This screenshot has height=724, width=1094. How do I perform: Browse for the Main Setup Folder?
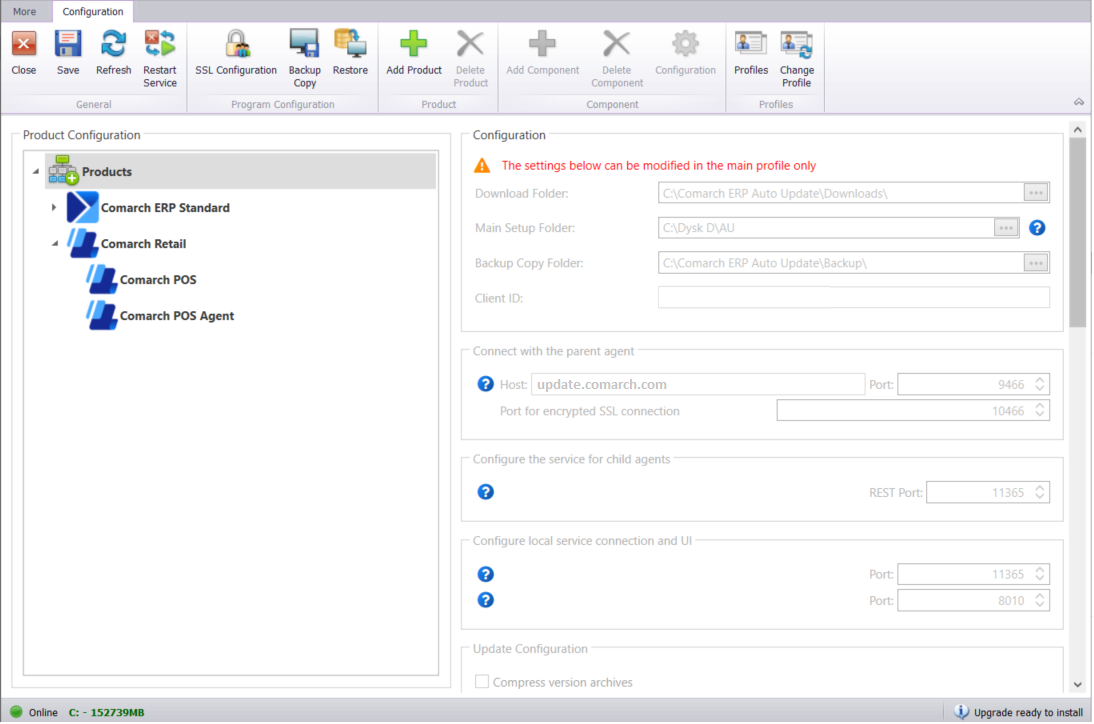pyautogui.click(x=1005, y=228)
